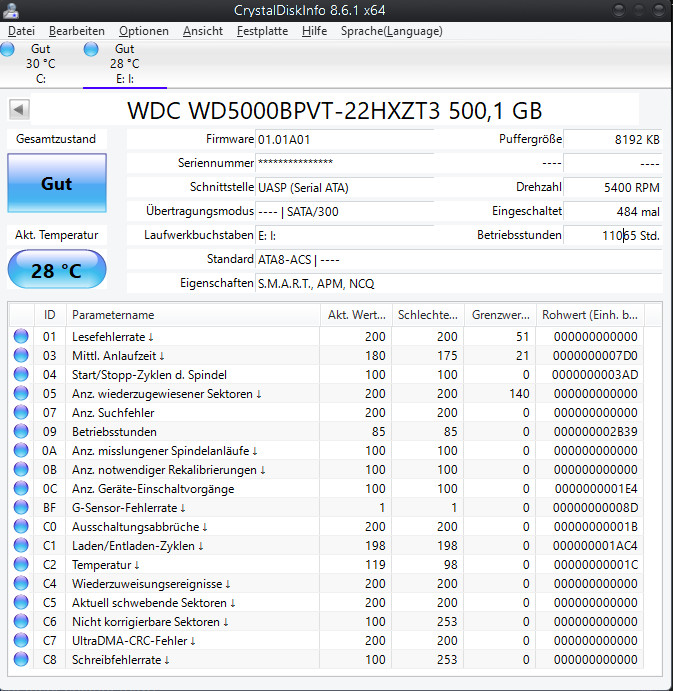
Task: Click status orb for C2 Temperatur row
Action: [x=21, y=564]
